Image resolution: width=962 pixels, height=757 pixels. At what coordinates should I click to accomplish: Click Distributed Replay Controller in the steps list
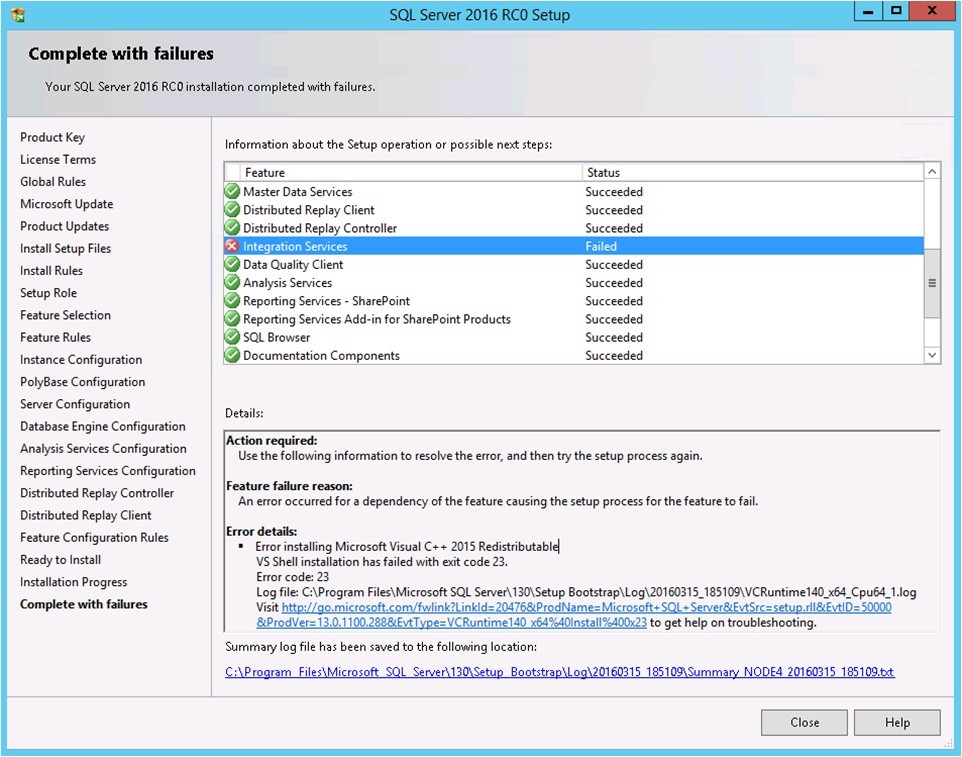97,493
